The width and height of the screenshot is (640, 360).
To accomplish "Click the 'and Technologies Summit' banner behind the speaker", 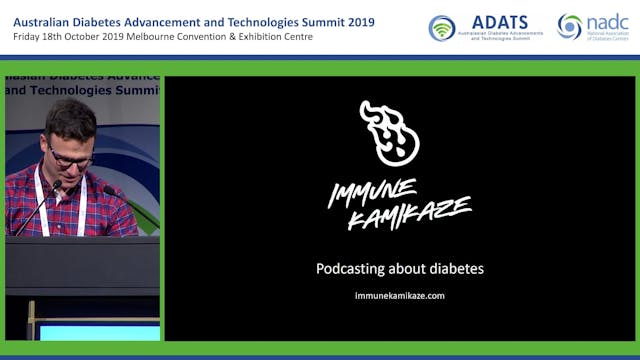I will point(82,90).
